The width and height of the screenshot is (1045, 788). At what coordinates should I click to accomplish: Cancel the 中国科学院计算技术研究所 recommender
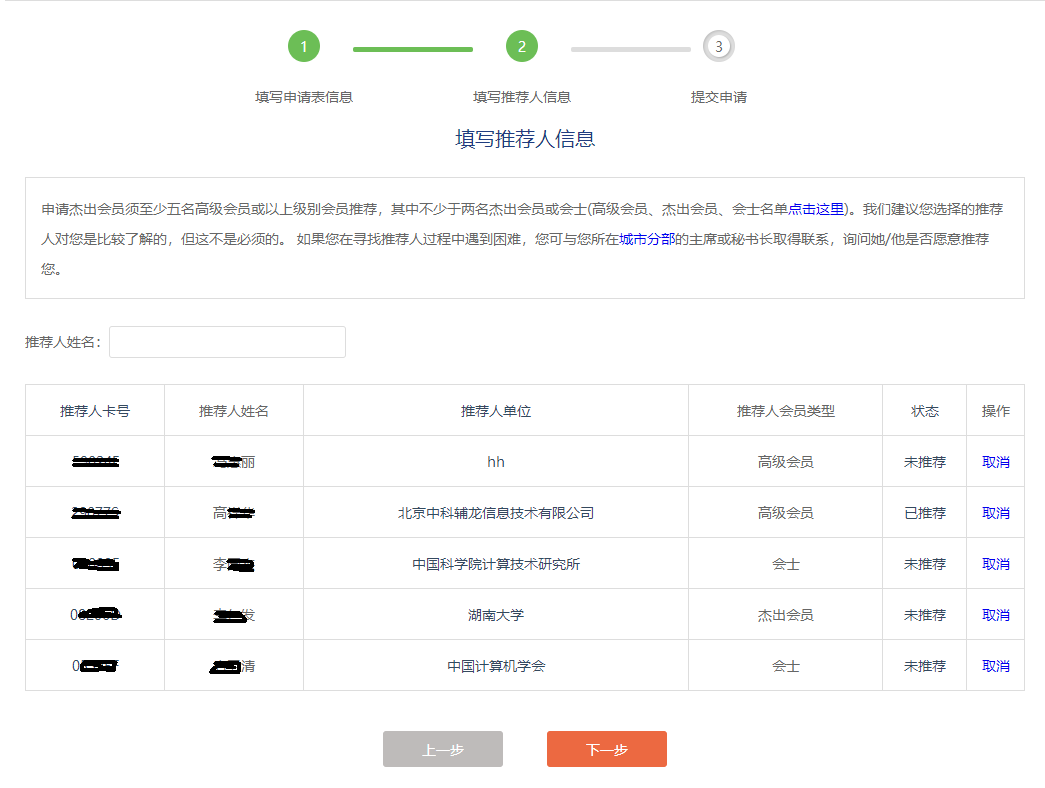[x=995, y=564]
